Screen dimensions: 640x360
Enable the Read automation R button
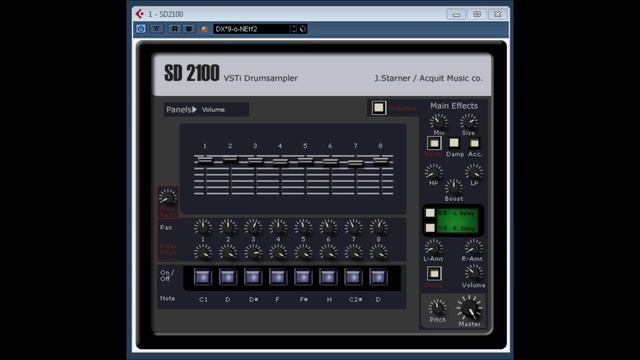(175, 29)
